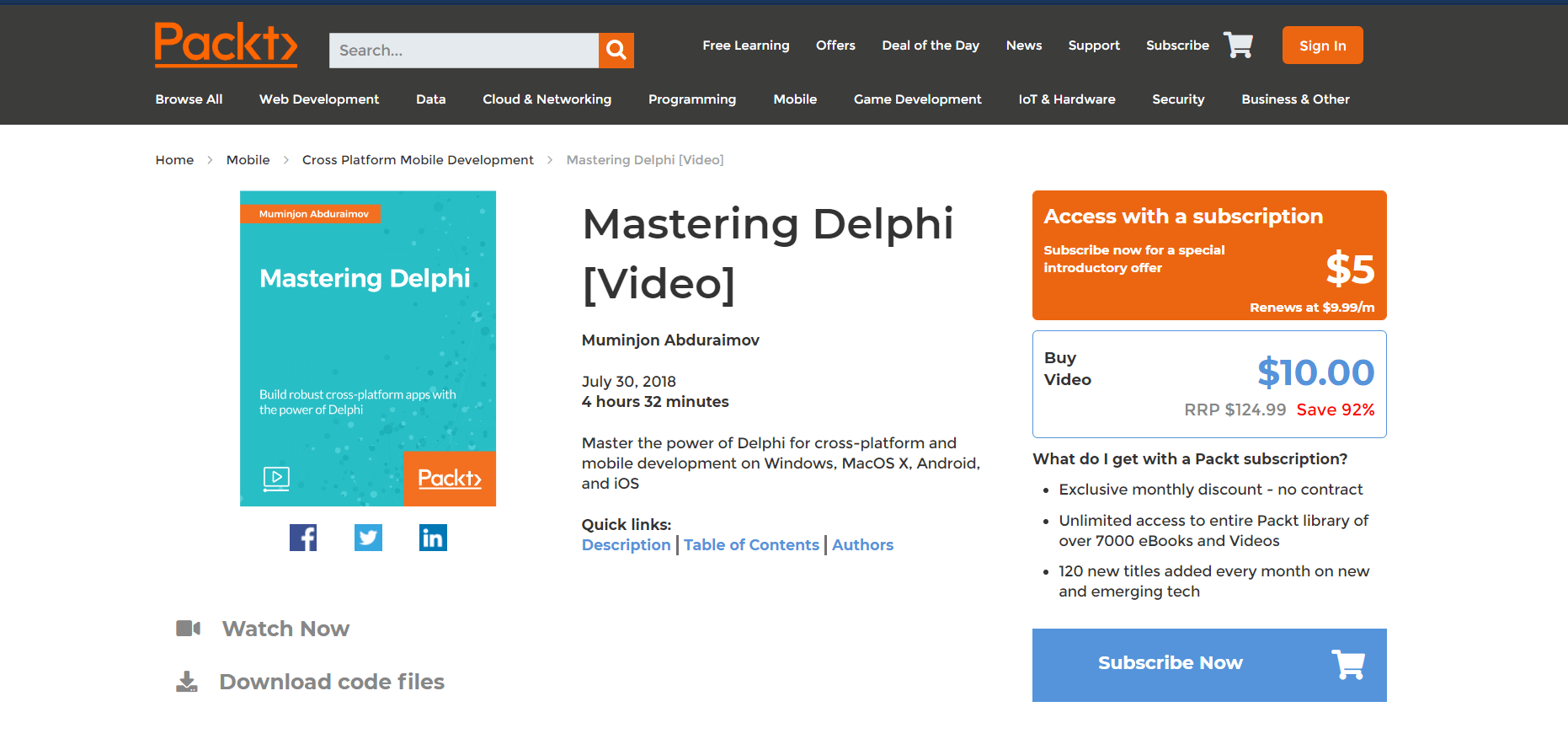Open Mobile category in nav bar

coord(795,99)
